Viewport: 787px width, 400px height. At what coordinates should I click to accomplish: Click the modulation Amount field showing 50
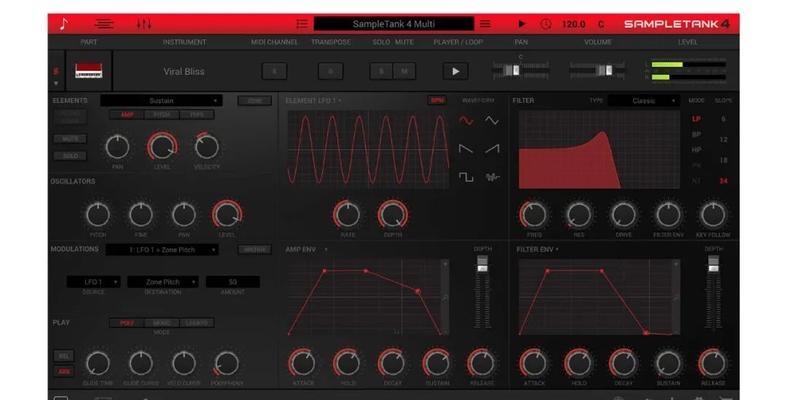pos(233,282)
